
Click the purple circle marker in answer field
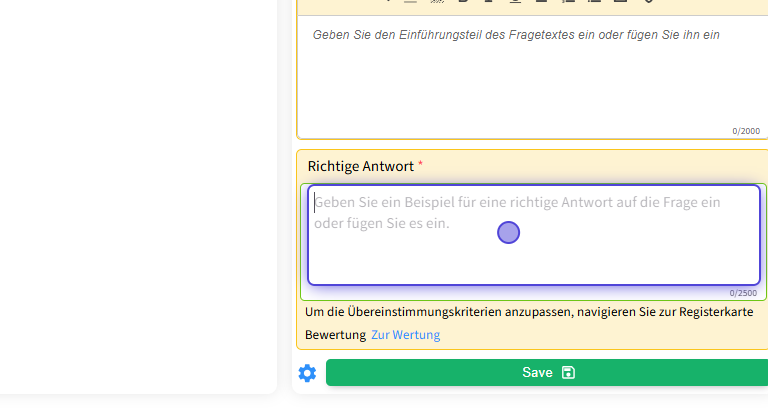coord(508,233)
